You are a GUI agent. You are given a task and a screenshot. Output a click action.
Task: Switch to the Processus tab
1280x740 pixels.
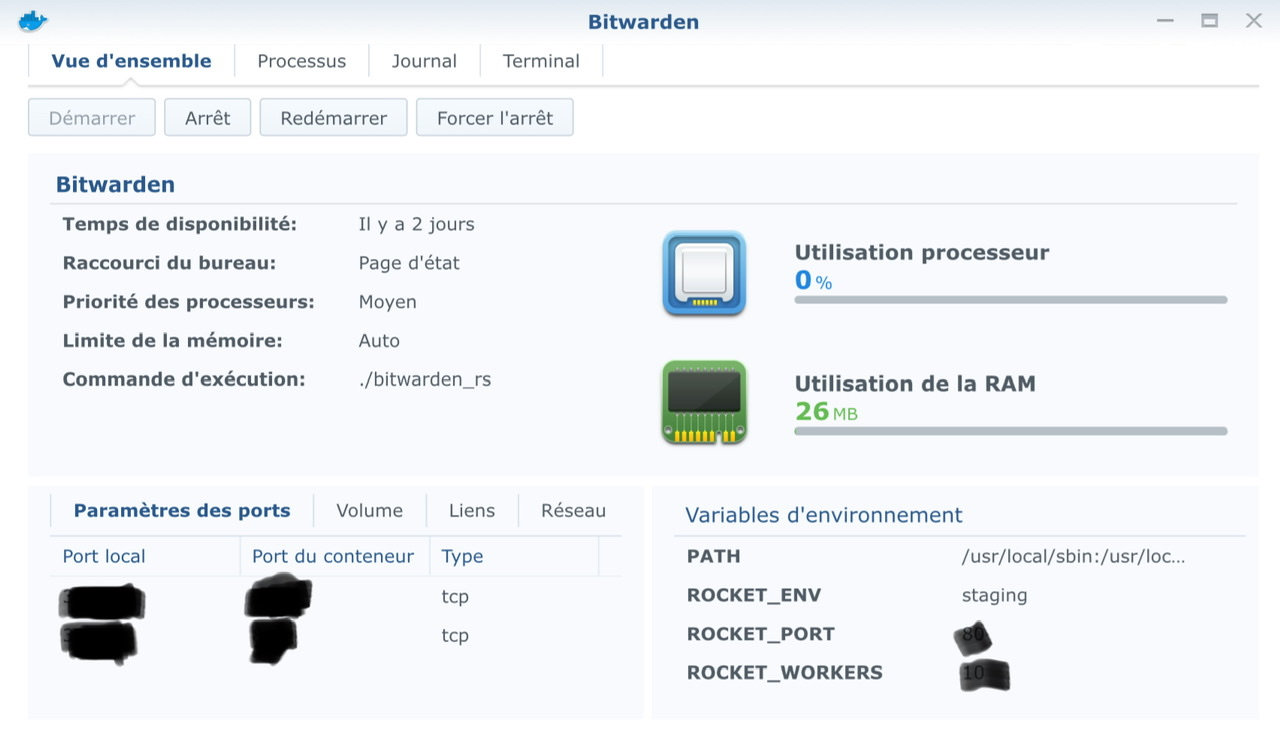(x=301, y=61)
